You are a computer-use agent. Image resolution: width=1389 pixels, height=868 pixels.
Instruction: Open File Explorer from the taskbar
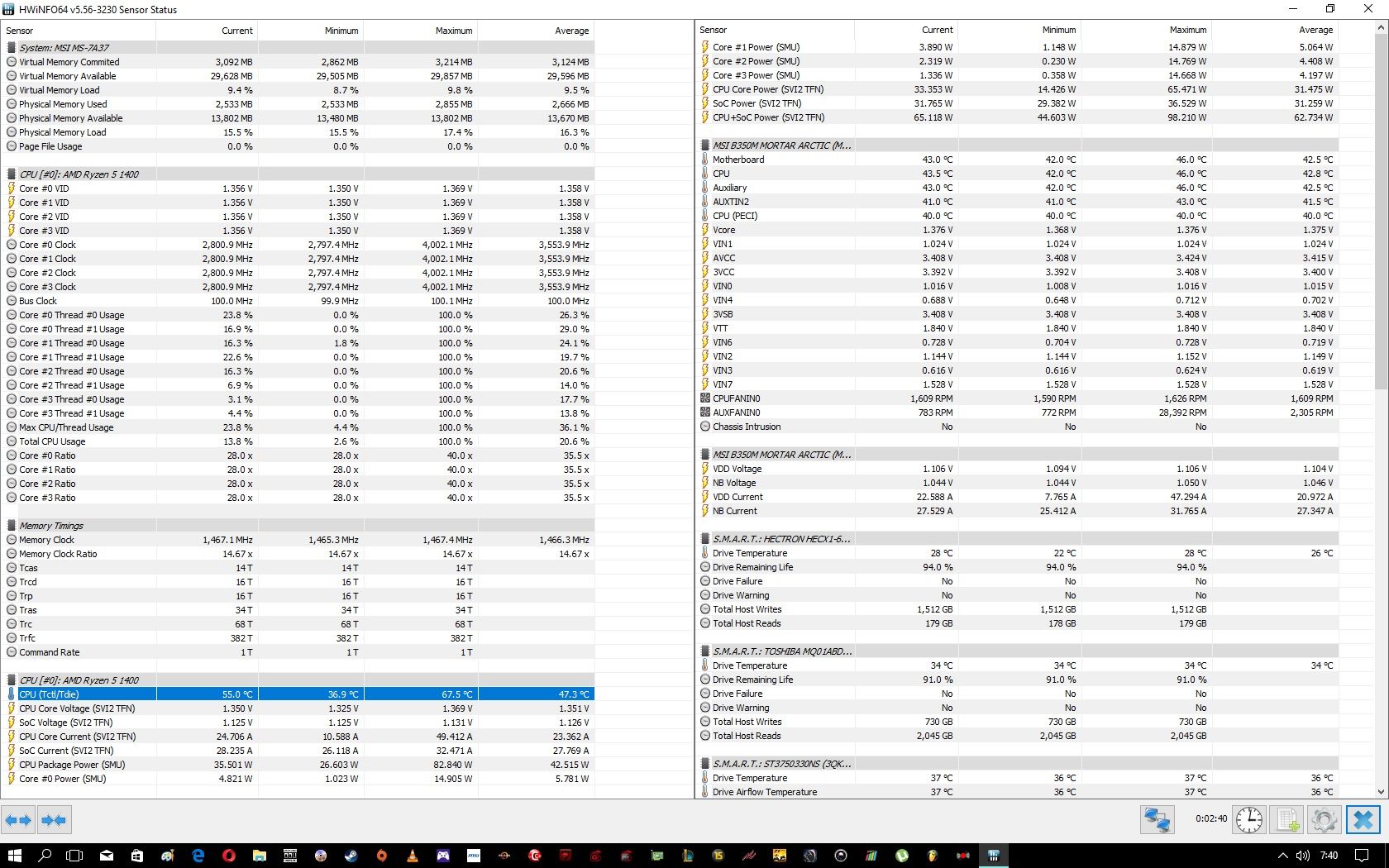point(259,856)
